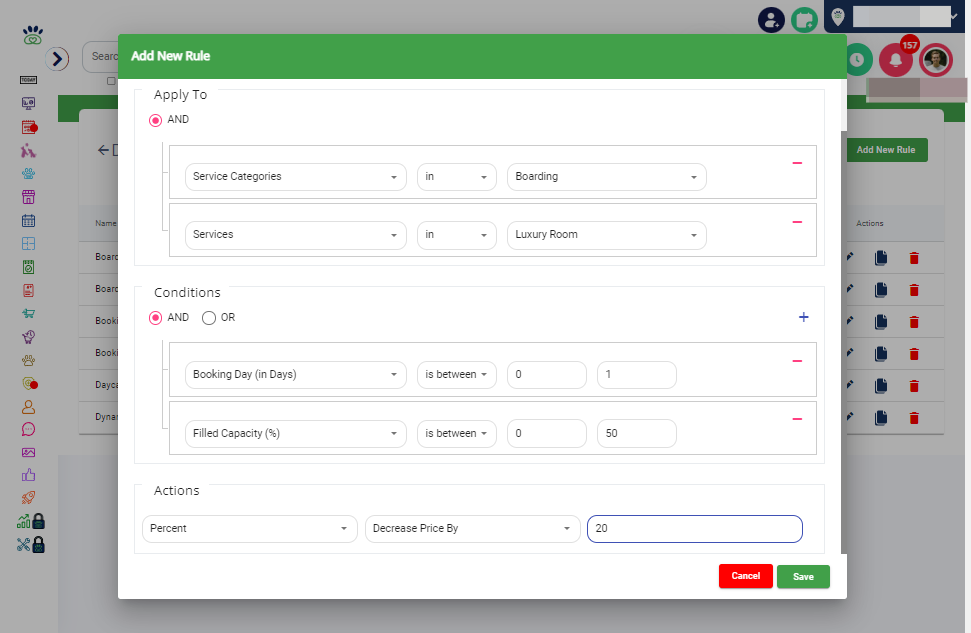The image size is (971, 633).
Task: Click the action value field containing 20
Action: click(695, 528)
